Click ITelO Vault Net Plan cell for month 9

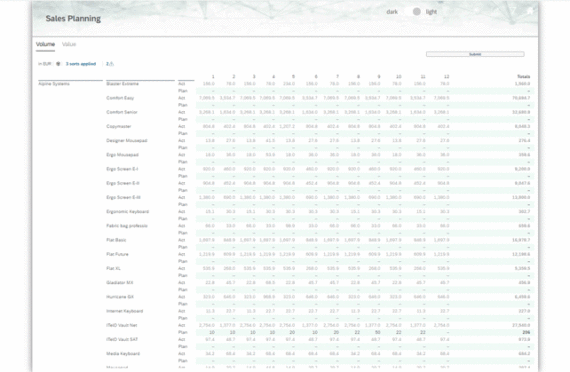point(378,332)
